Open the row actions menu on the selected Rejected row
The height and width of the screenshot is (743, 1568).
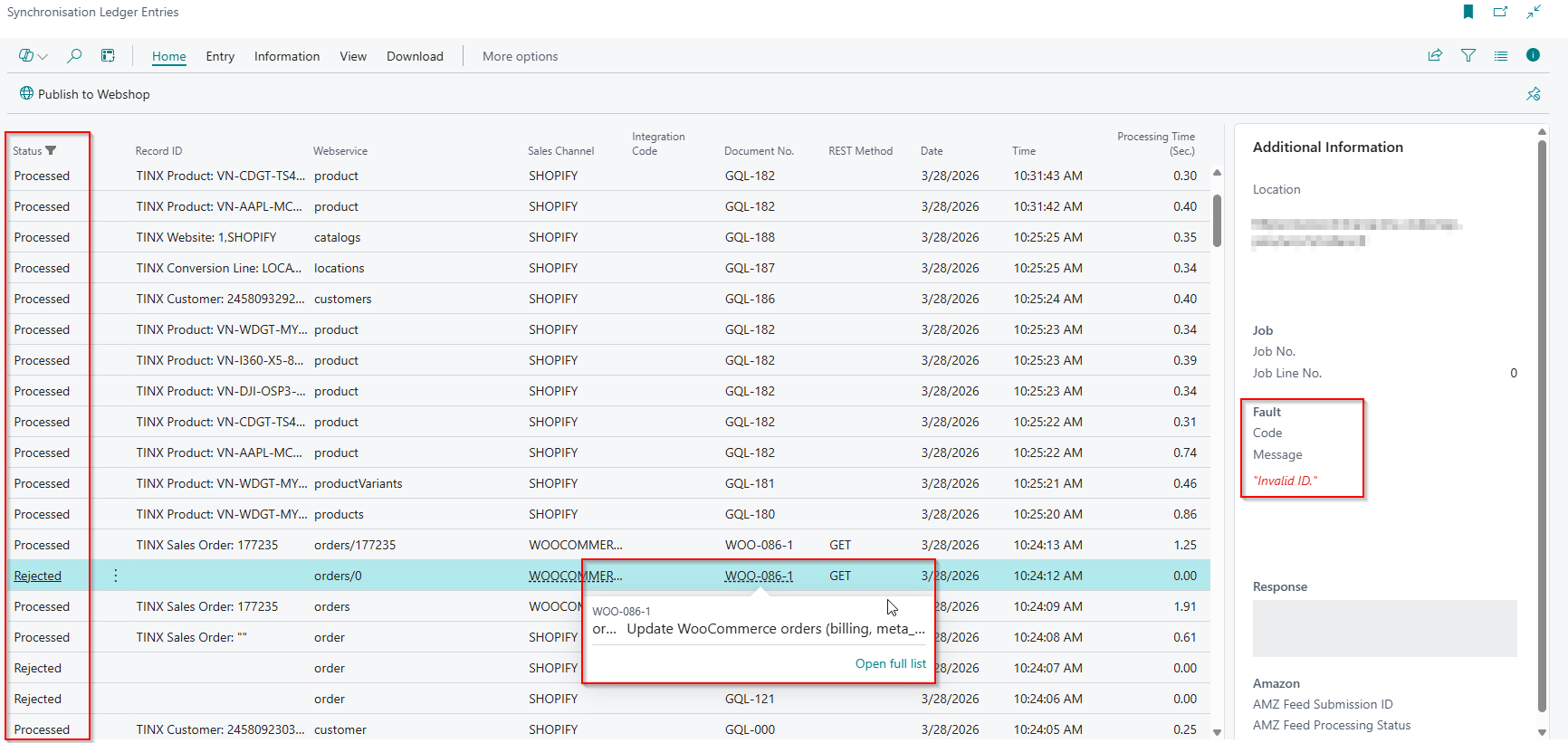116,576
